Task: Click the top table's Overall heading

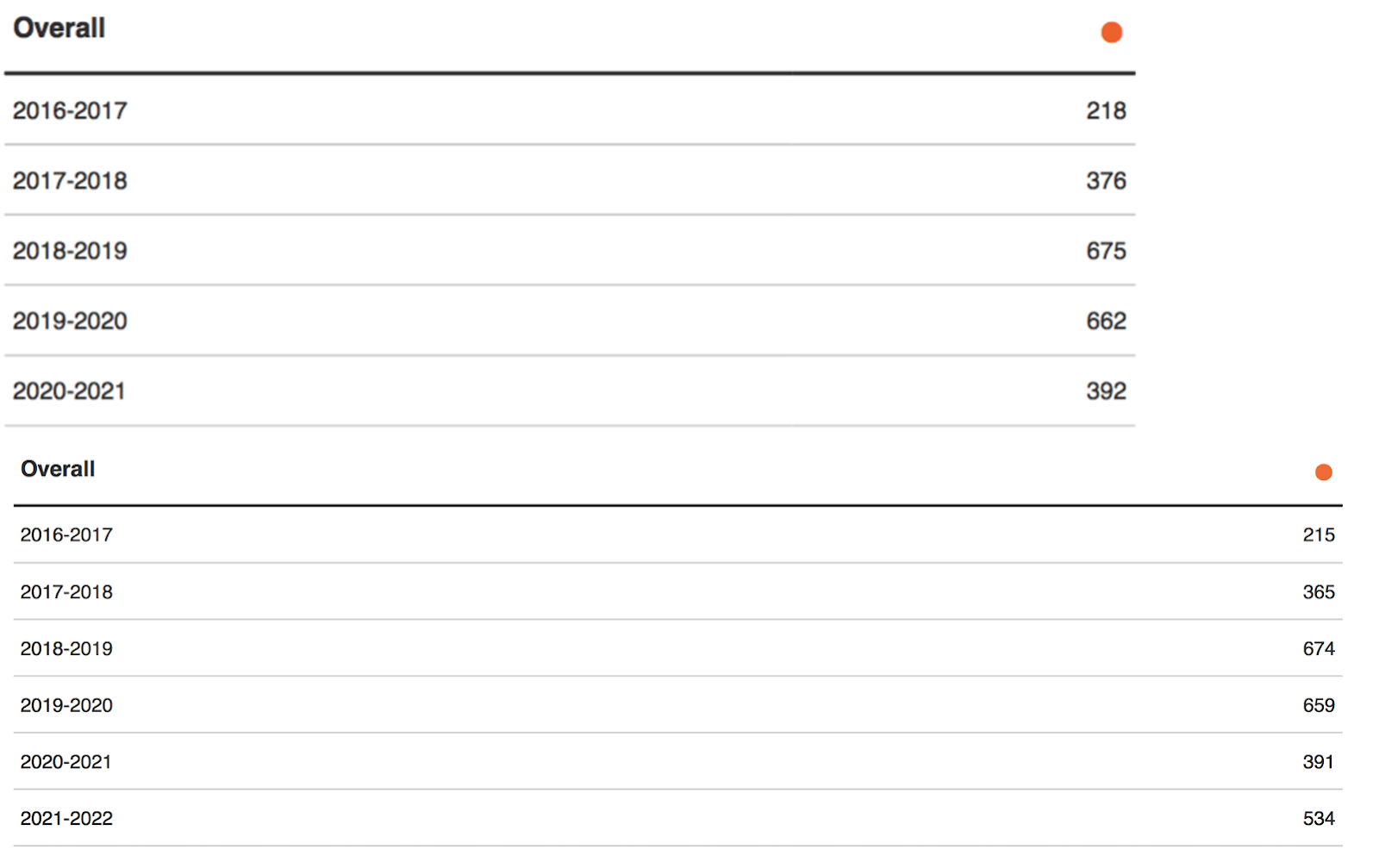Action: point(59,28)
